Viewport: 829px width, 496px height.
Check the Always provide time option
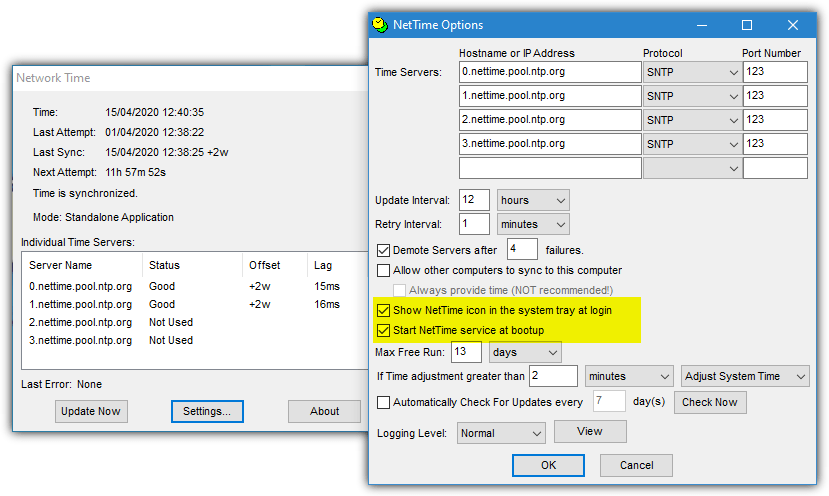[x=399, y=290]
